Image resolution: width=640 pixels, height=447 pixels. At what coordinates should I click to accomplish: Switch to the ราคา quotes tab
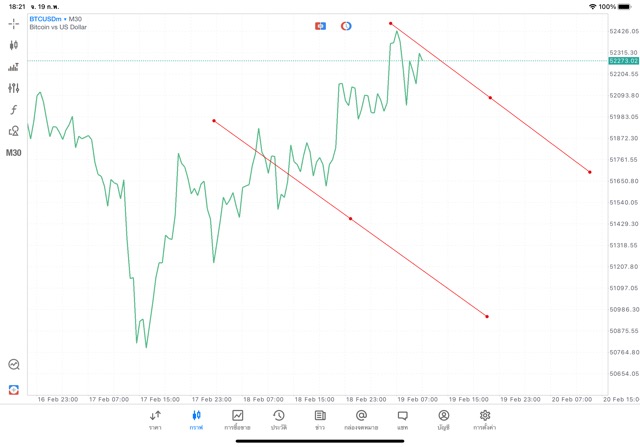[155, 419]
